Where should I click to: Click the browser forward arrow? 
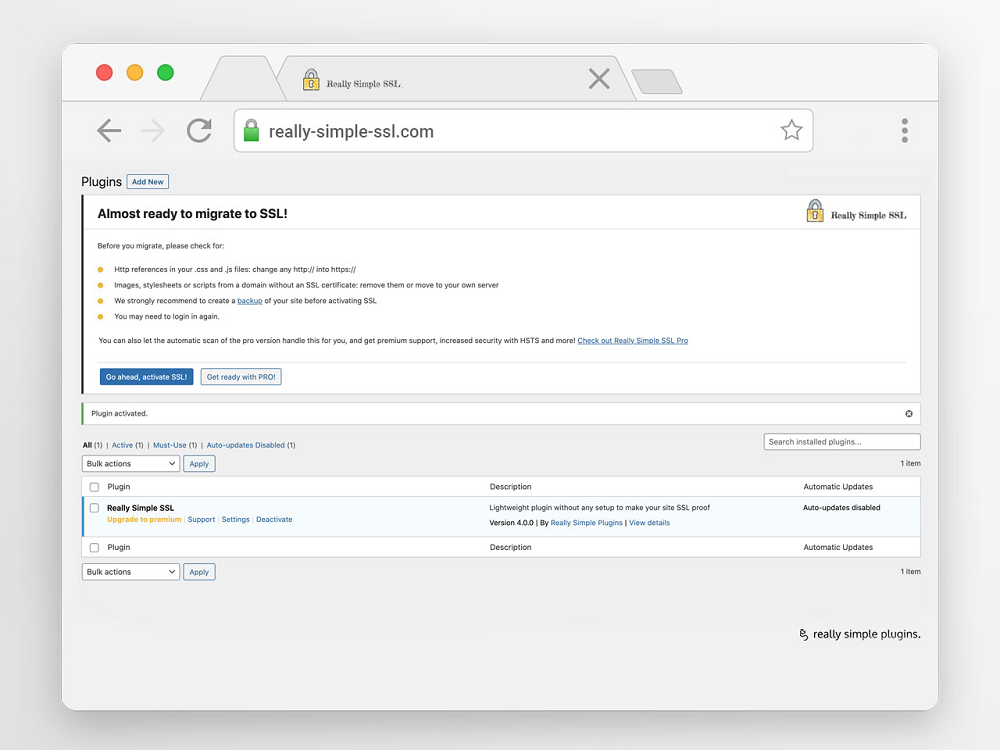[153, 131]
